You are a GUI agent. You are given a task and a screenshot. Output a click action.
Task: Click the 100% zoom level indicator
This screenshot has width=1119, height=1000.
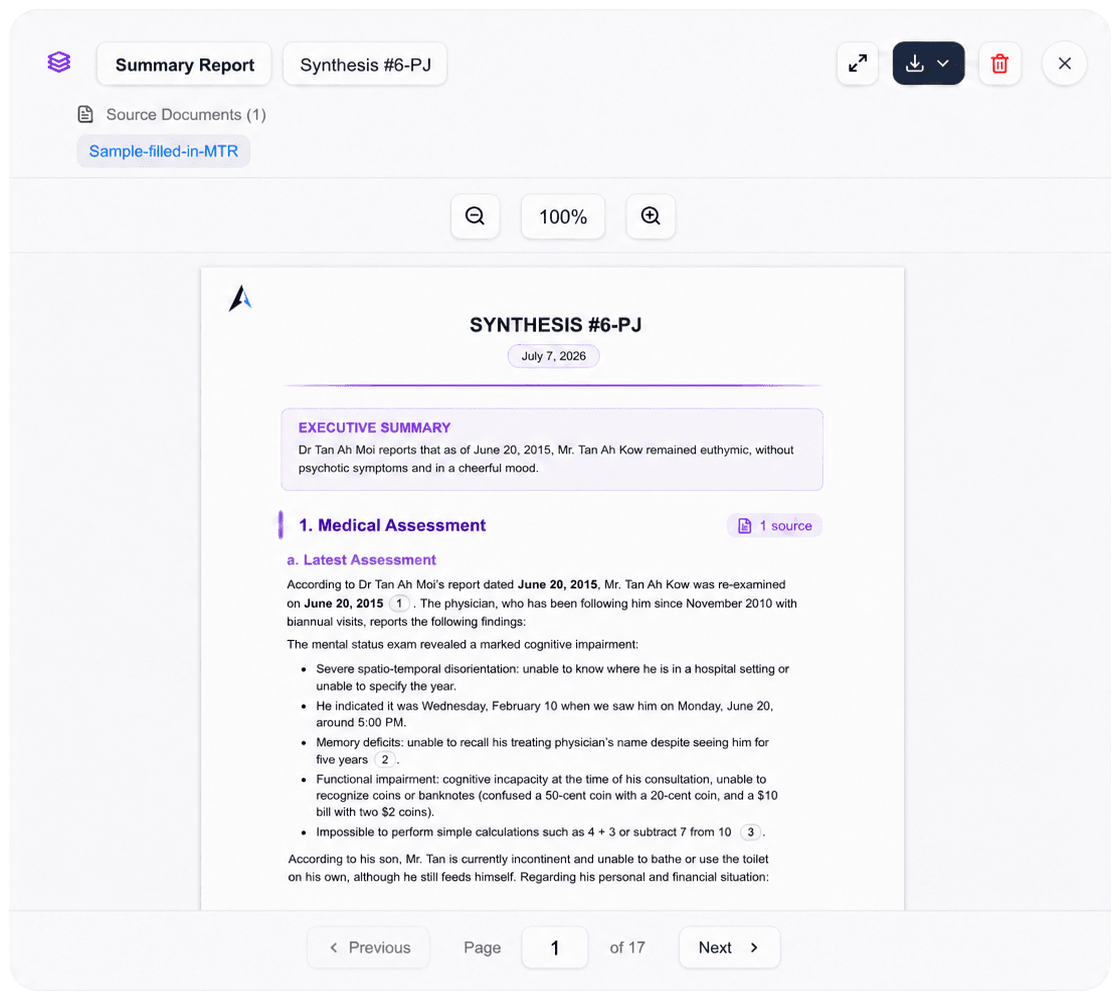click(563, 216)
